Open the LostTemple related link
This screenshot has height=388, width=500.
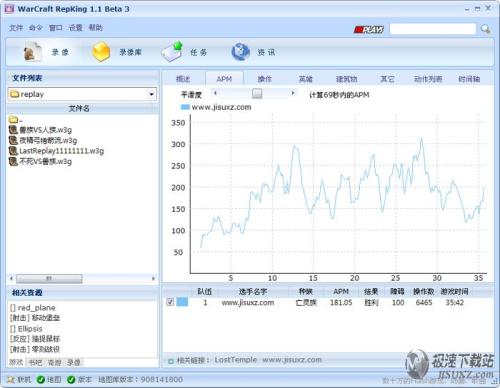(236, 360)
